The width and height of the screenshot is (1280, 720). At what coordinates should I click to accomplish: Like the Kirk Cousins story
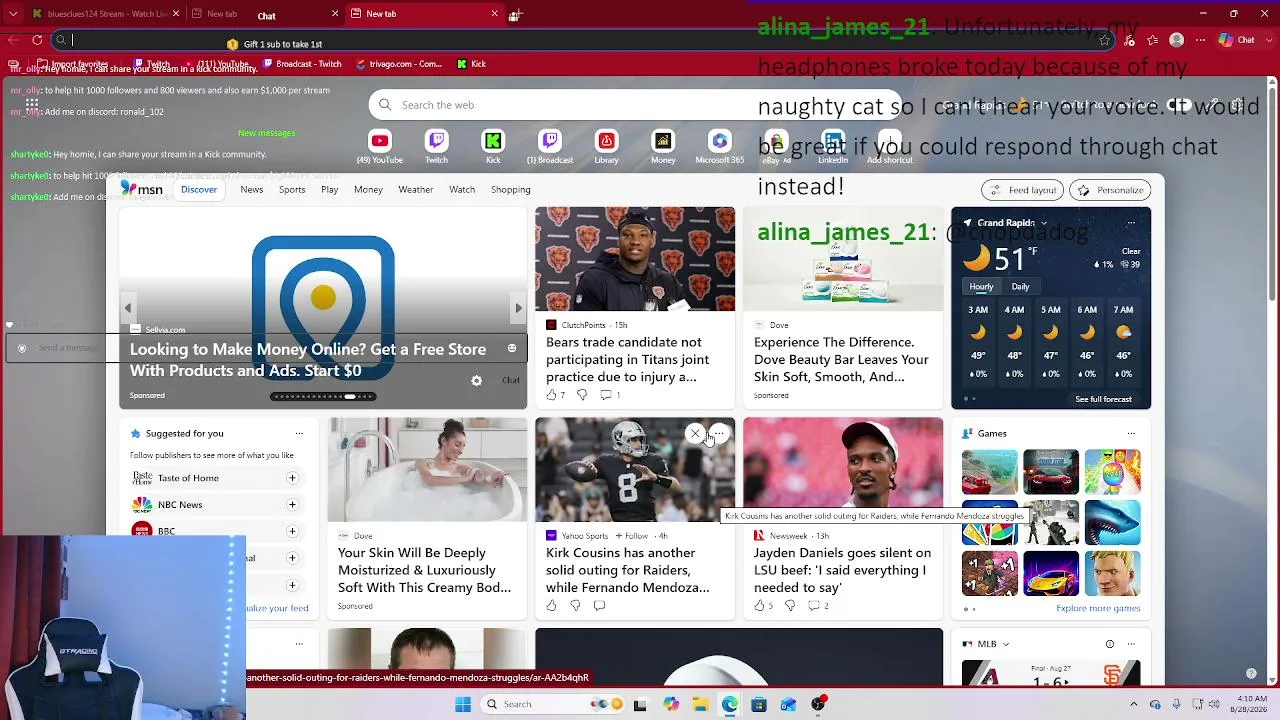click(x=551, y=605)
